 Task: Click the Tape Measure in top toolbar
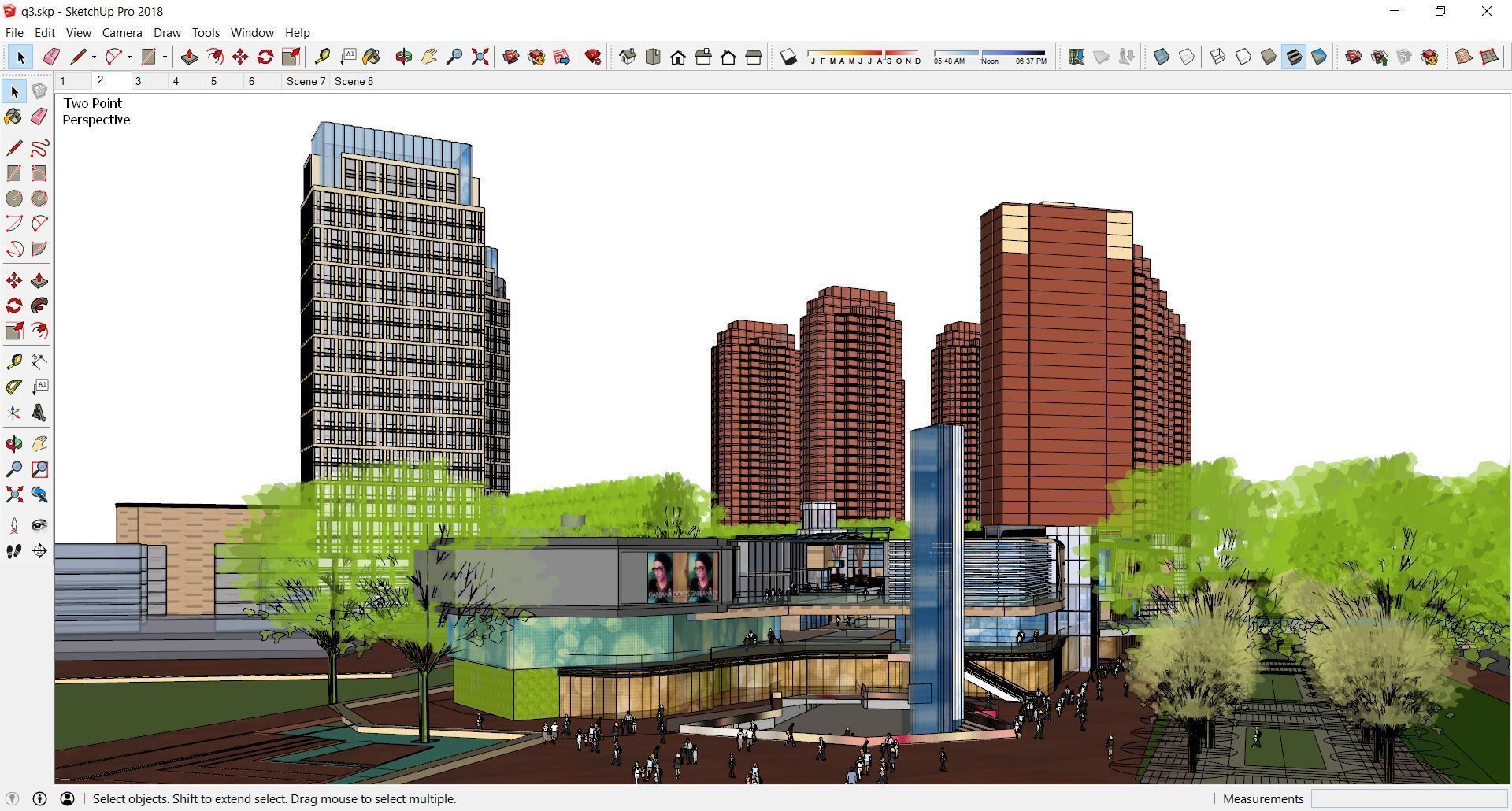click(322, 57)
